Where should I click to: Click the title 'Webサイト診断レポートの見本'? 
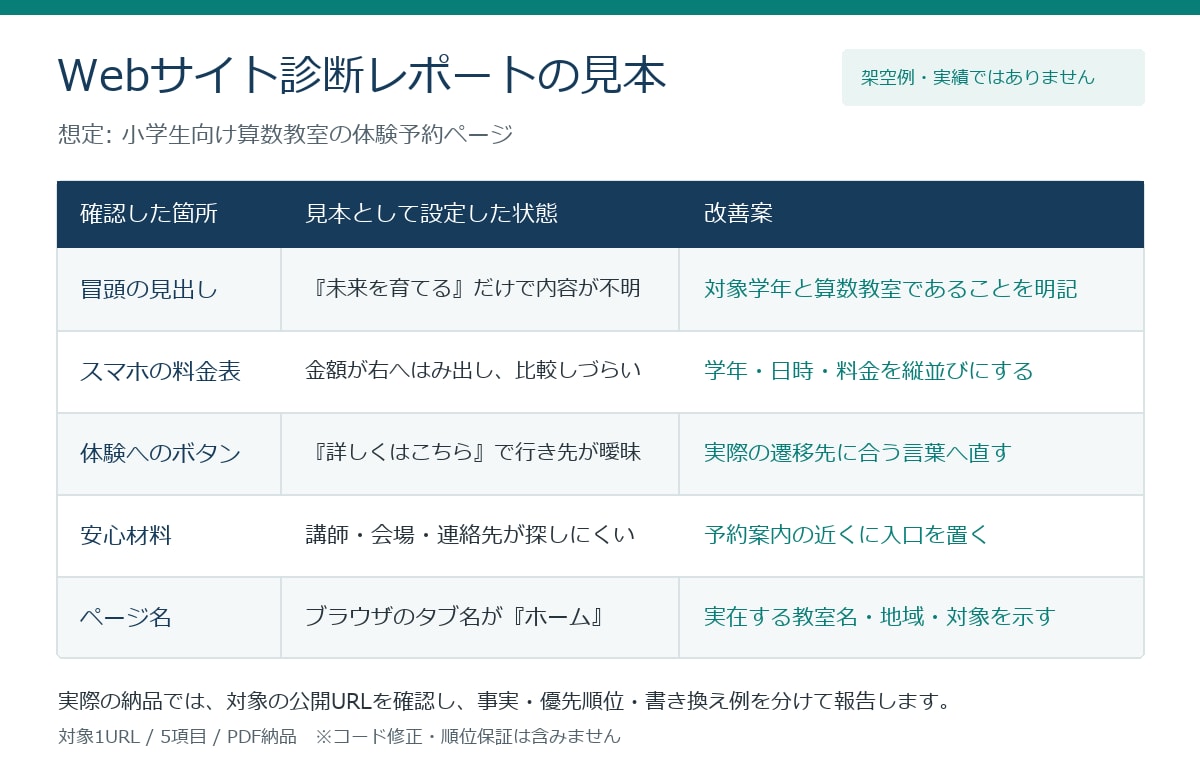click(362, 75)
